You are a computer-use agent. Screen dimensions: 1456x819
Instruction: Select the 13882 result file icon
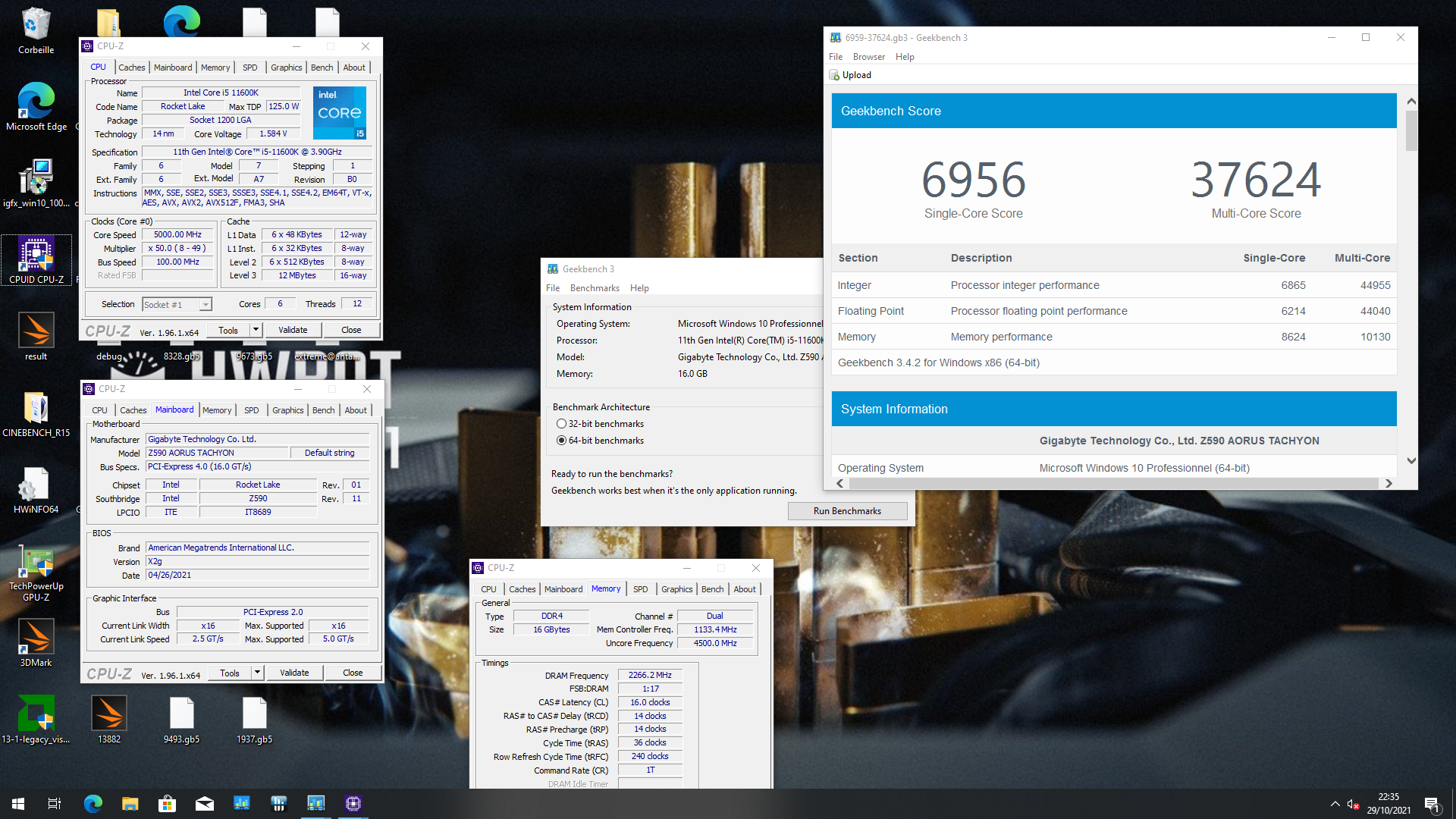click(108, 719)
